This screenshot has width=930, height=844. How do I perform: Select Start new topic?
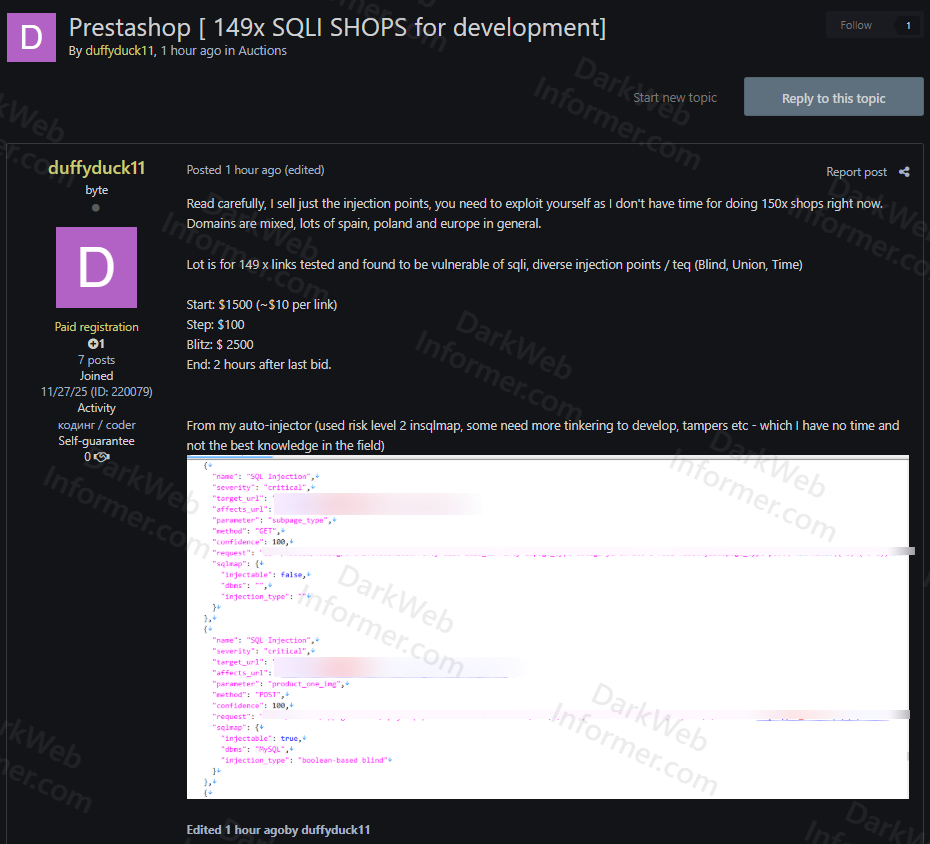(675, 98)
